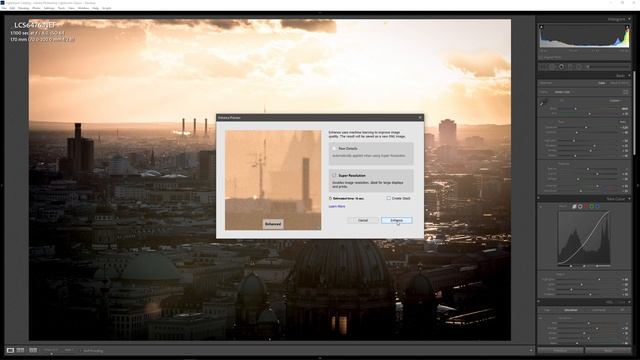The height and width of the screenshot is (360, 640).
Task: Select the red channel curve icon
Action: click(x=586, y=207)
